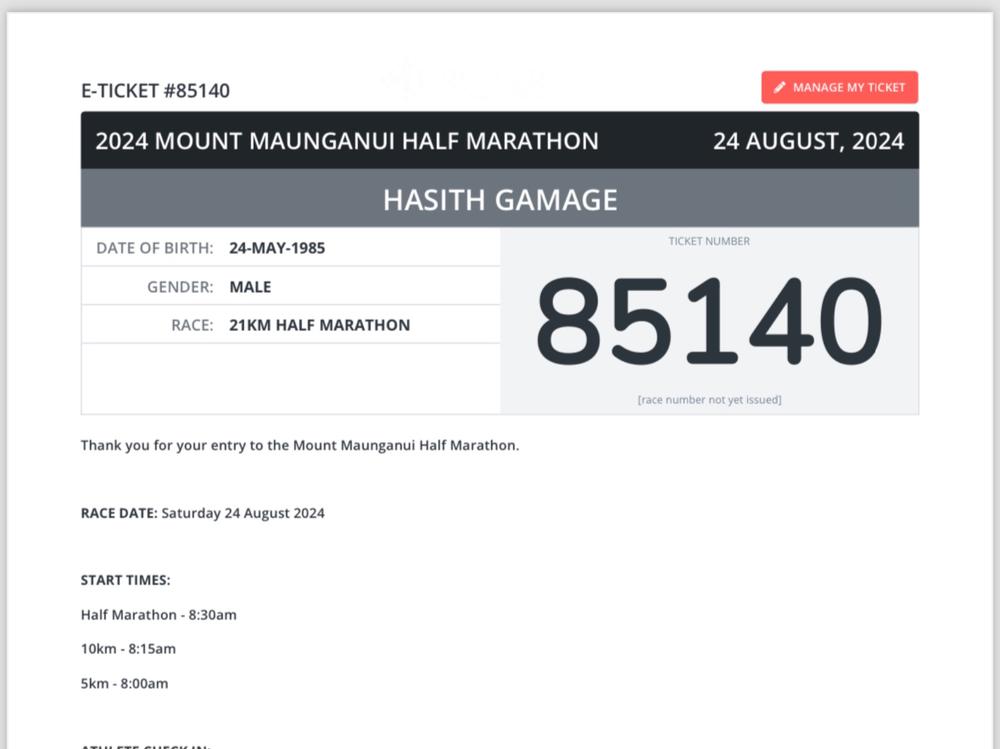This screenshot has height=749, width=1000.
Task: Select the 2024 Mount Maunganui Half Marathon title
Action: point(347,141)
